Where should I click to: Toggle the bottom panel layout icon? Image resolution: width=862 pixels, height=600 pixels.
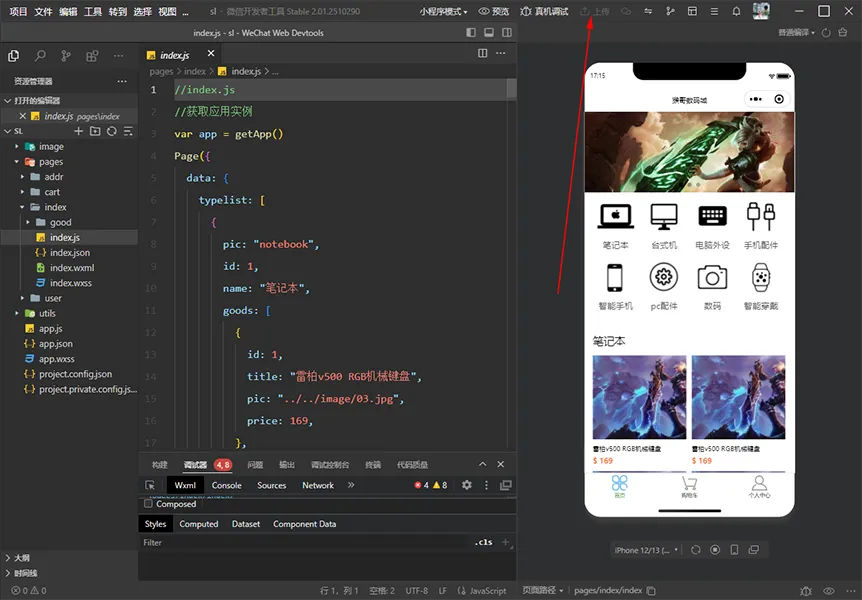pyautogui.click(x=489, y=32)
